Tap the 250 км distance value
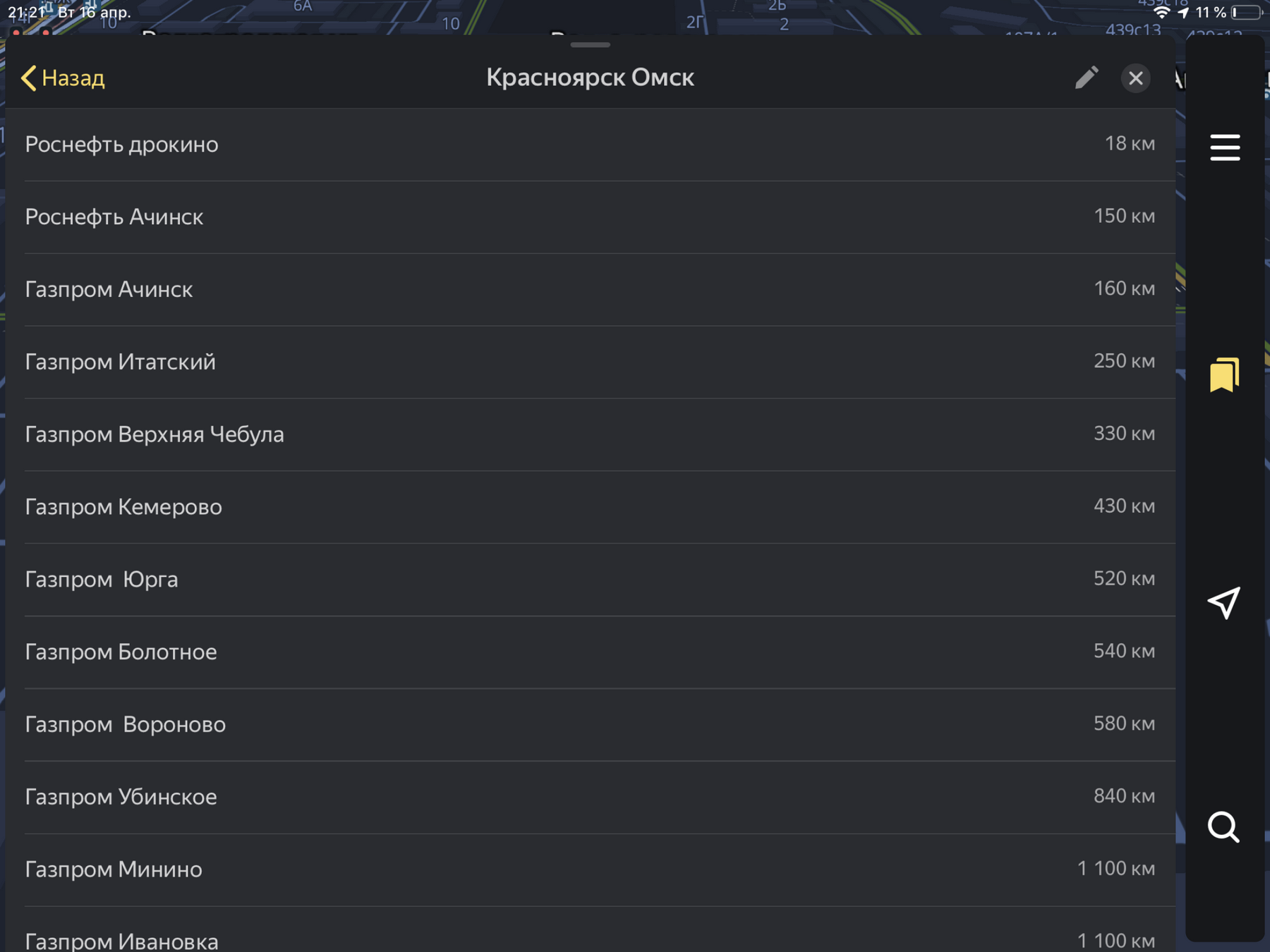The height and width of the screenshot is (952, 1270). pos(1124,361)
